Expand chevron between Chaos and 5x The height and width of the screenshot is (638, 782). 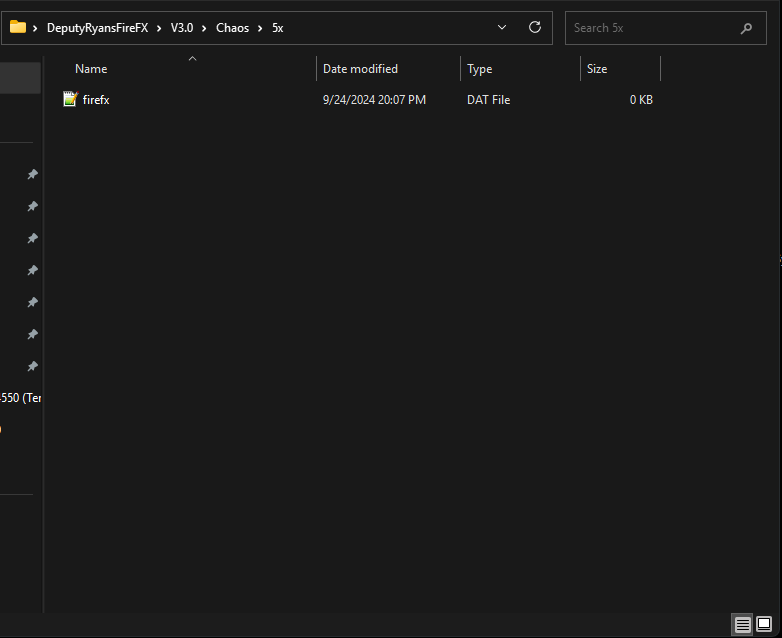pos(260,28)
